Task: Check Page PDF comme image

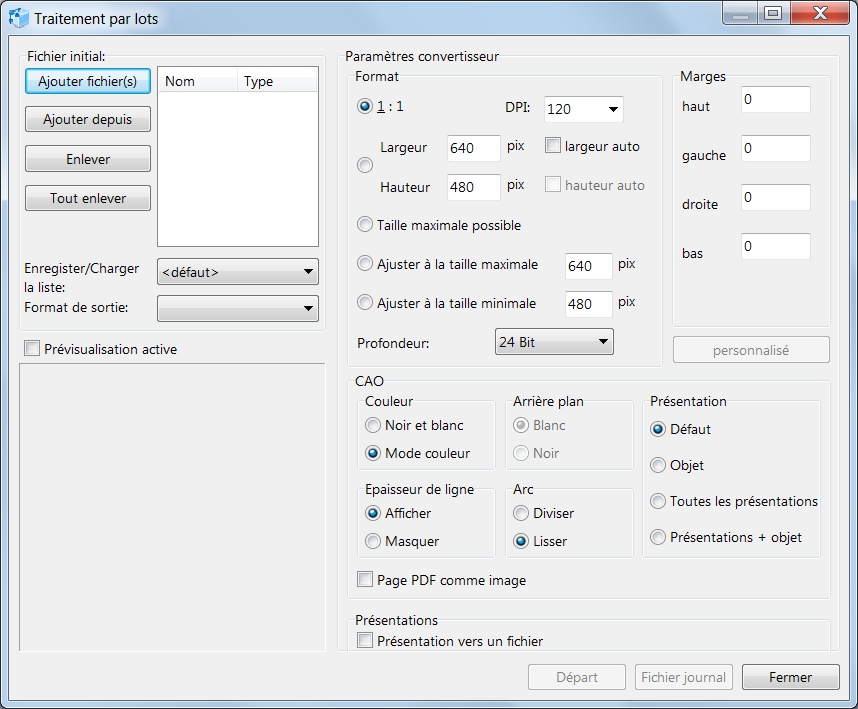Action: click(x=366, y=580)
